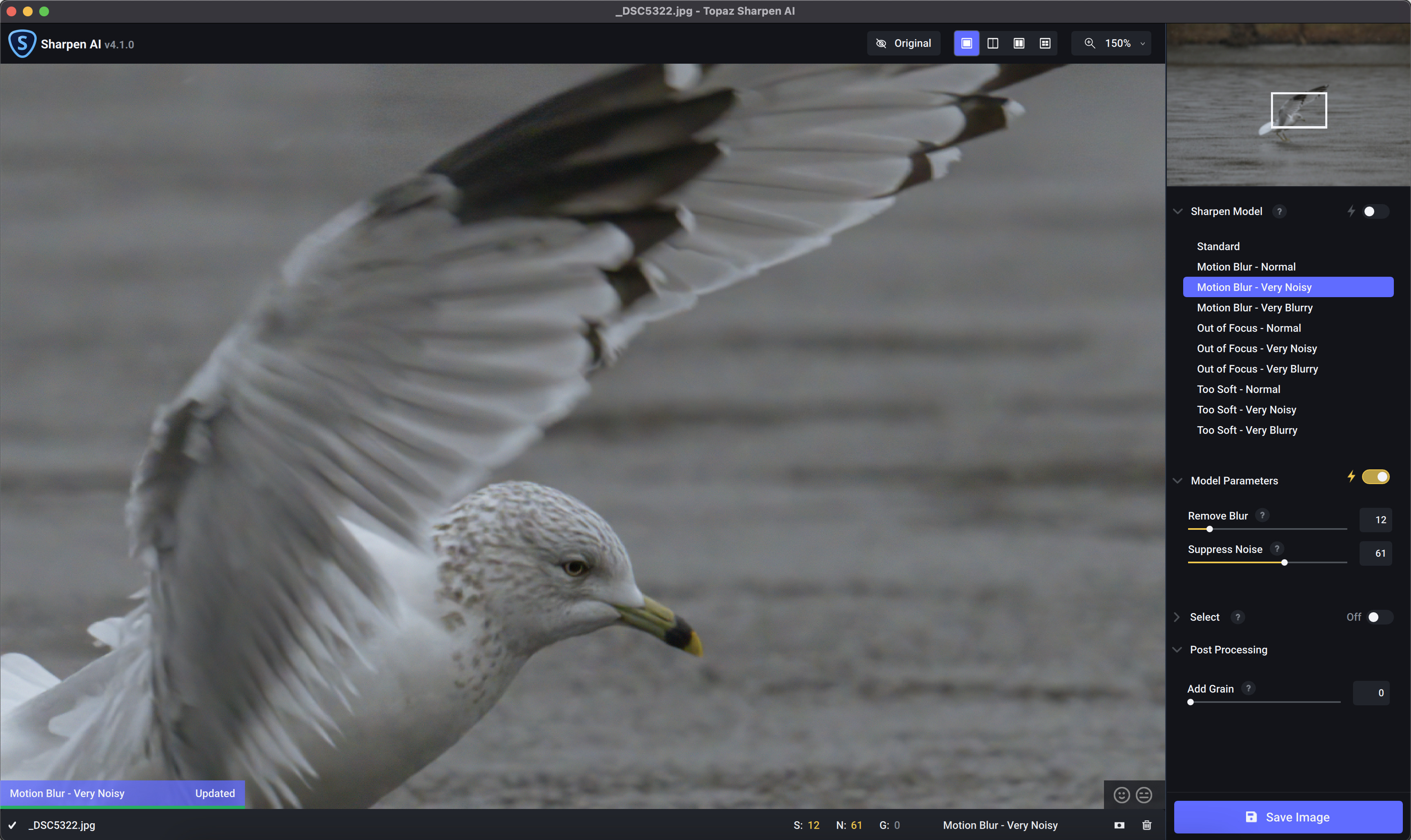The width and height of the screenshot is (1411, 840).
Task: Click the happy face feedback icon
Action: 1122,795
